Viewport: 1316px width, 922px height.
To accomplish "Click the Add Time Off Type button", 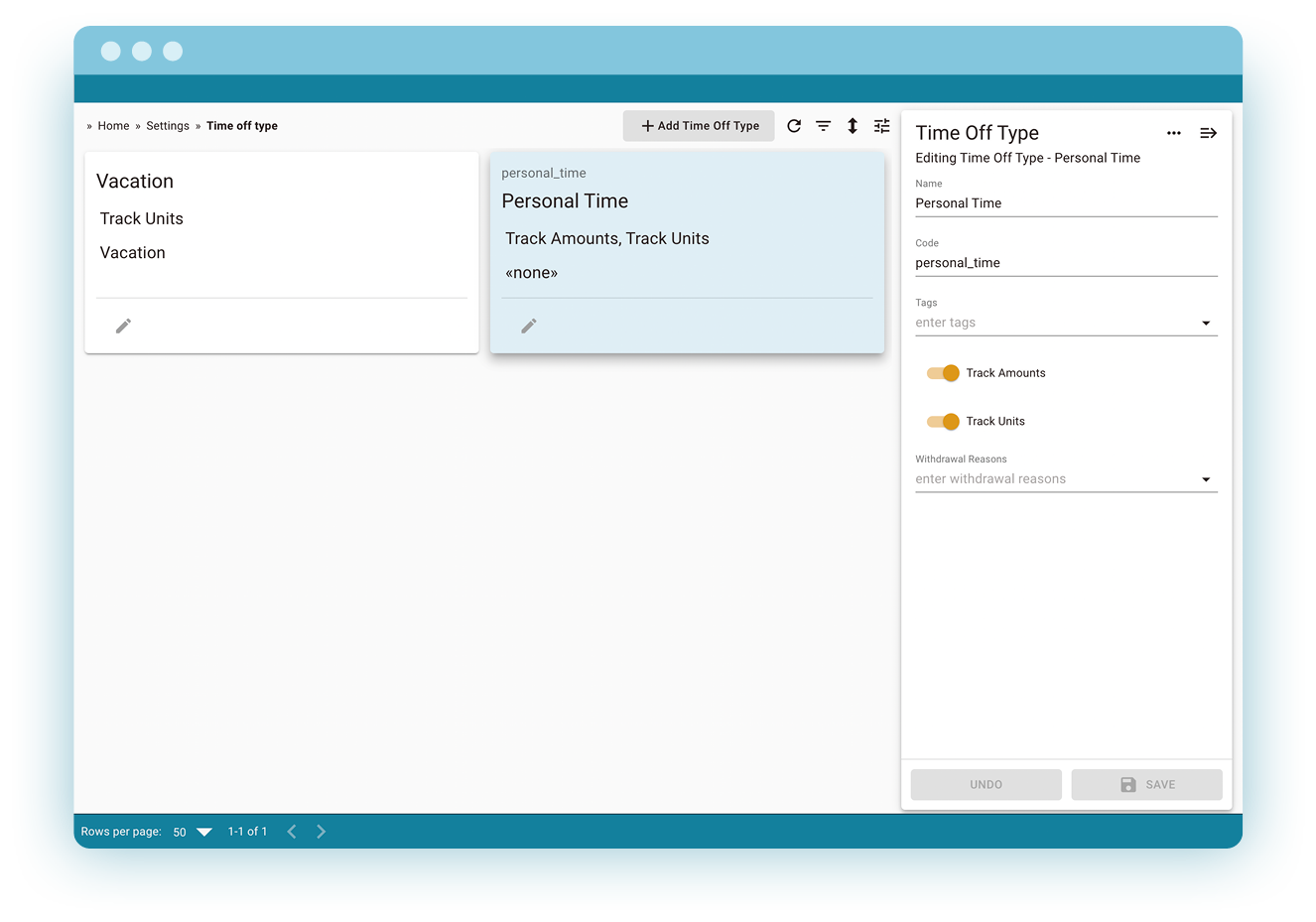I will (x=699, y=126).
